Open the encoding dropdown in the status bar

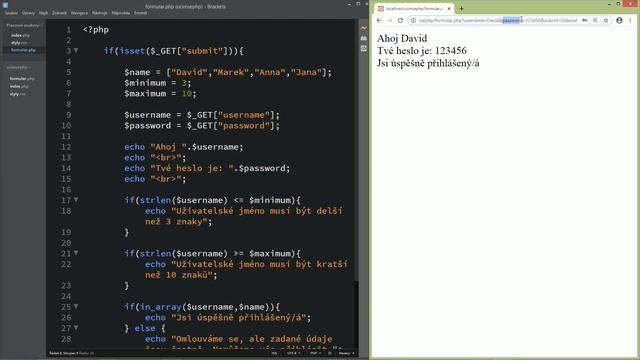point(294,353)
